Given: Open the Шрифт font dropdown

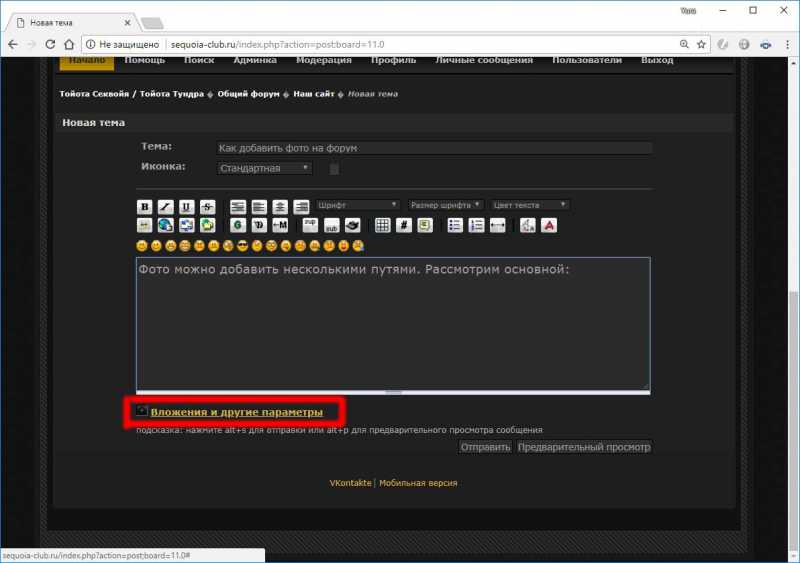Looking at the screenshot, I should click(x=358, y=205).
